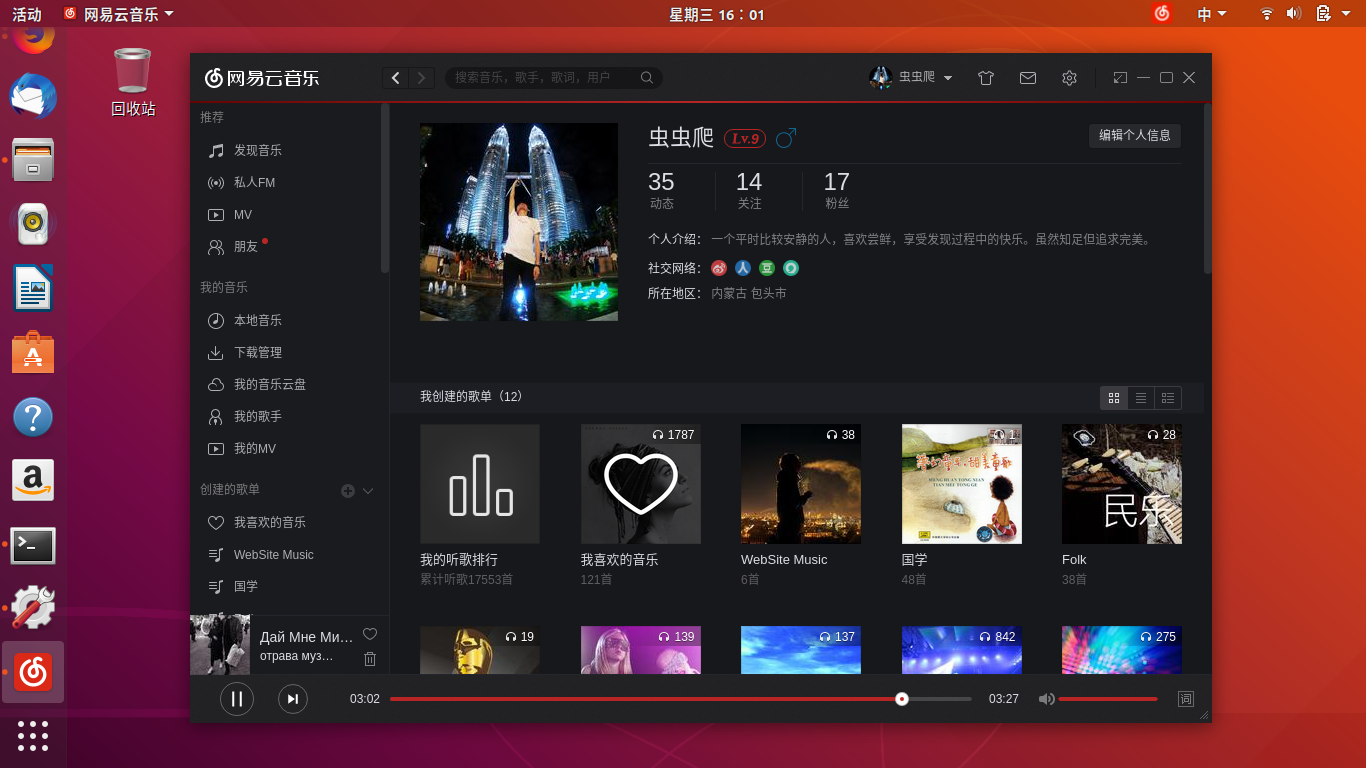Click the Lv.9 level badge

point(745,138)
